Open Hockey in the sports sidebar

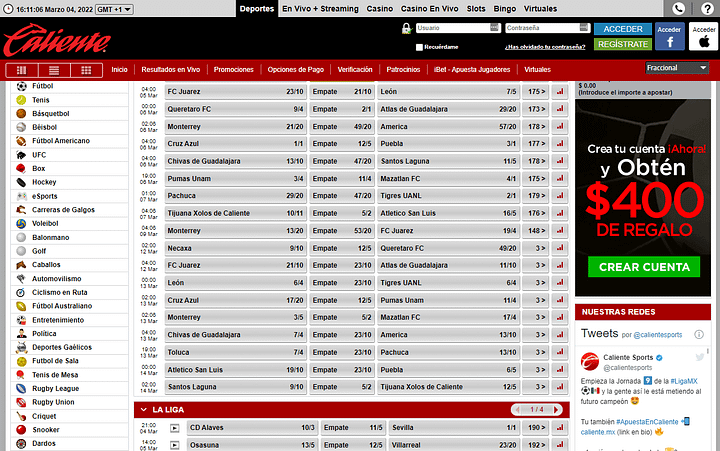pos(69,182)
